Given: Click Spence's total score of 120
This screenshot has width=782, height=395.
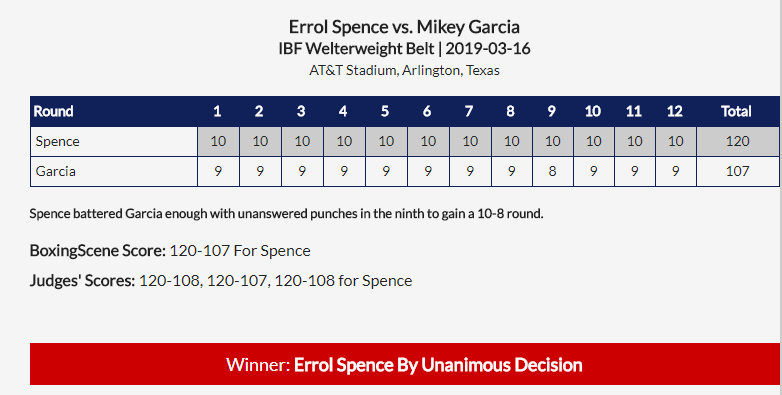Looking at the screenshot, I should click(737, 142).
